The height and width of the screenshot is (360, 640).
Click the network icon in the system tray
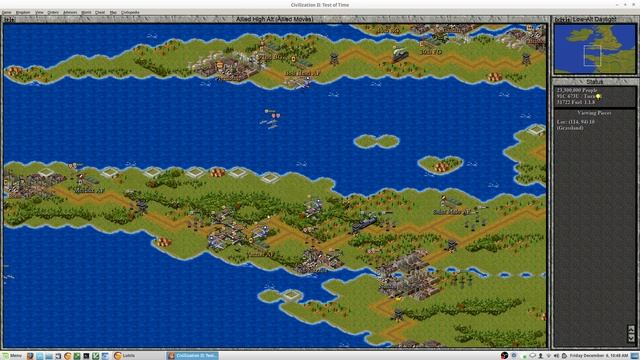tap(549, 356)
